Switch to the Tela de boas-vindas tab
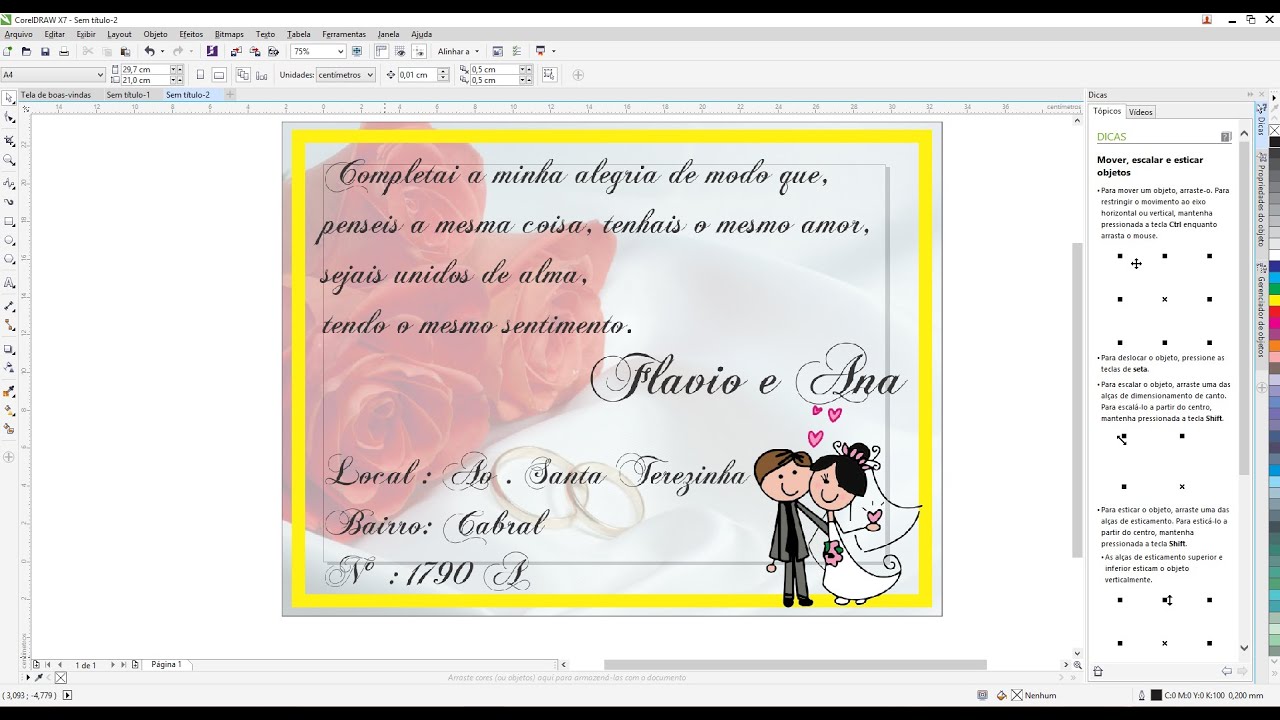The image size is (1280, 720). pos(56,95)
